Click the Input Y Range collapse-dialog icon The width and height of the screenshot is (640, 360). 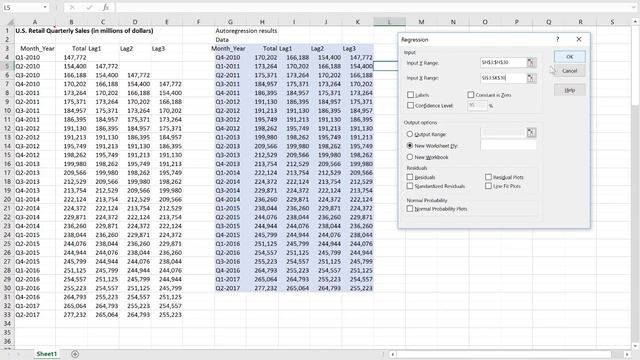(x=531, y=62)
